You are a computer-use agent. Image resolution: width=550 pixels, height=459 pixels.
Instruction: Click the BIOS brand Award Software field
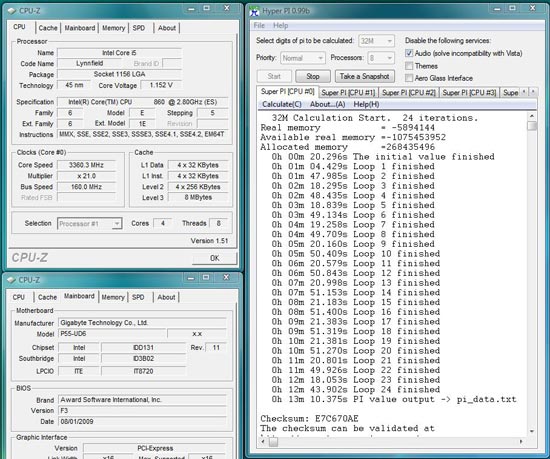tap(142, 400)
